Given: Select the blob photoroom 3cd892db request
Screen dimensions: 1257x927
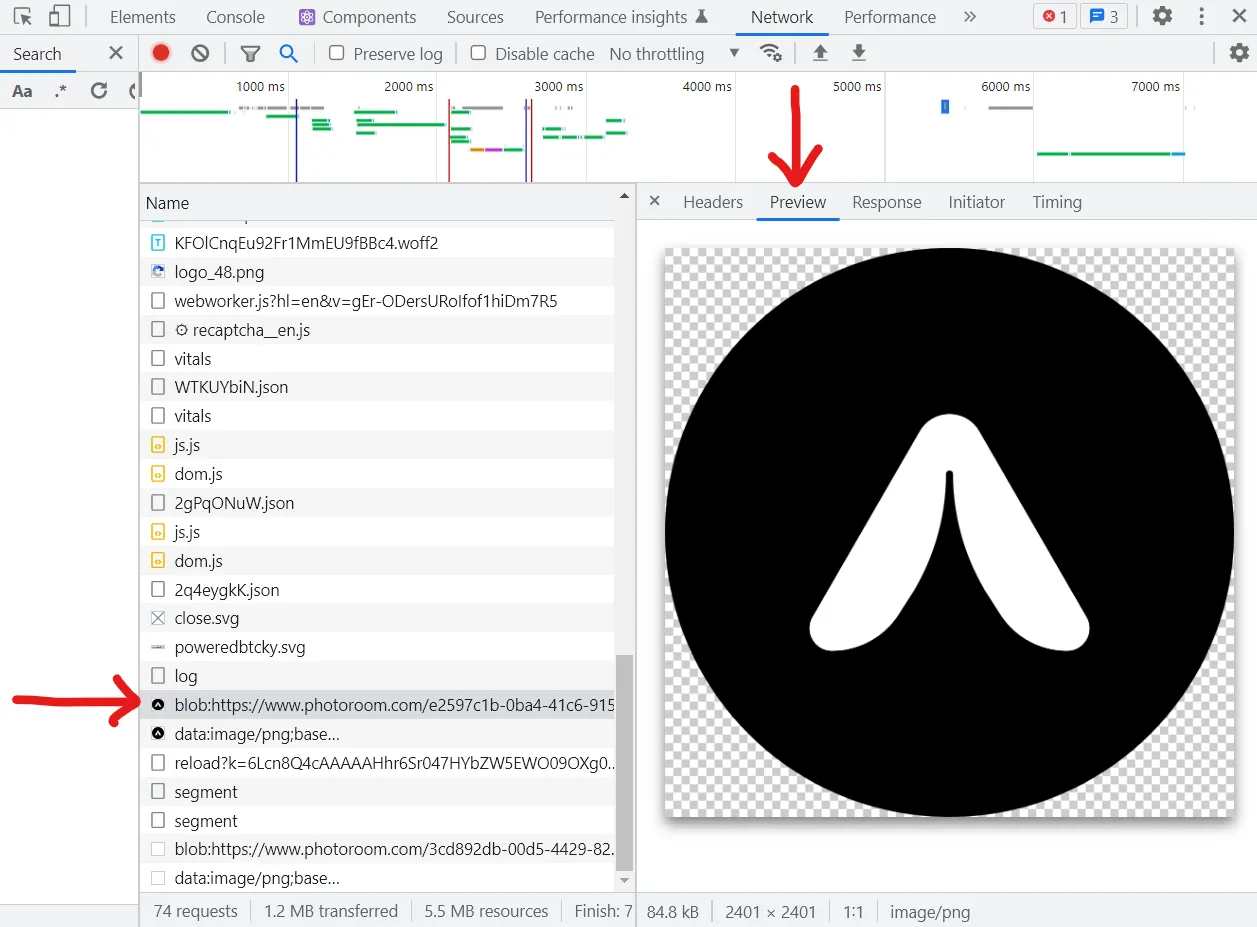Looking at the screenshot, I should click(377, 850).
